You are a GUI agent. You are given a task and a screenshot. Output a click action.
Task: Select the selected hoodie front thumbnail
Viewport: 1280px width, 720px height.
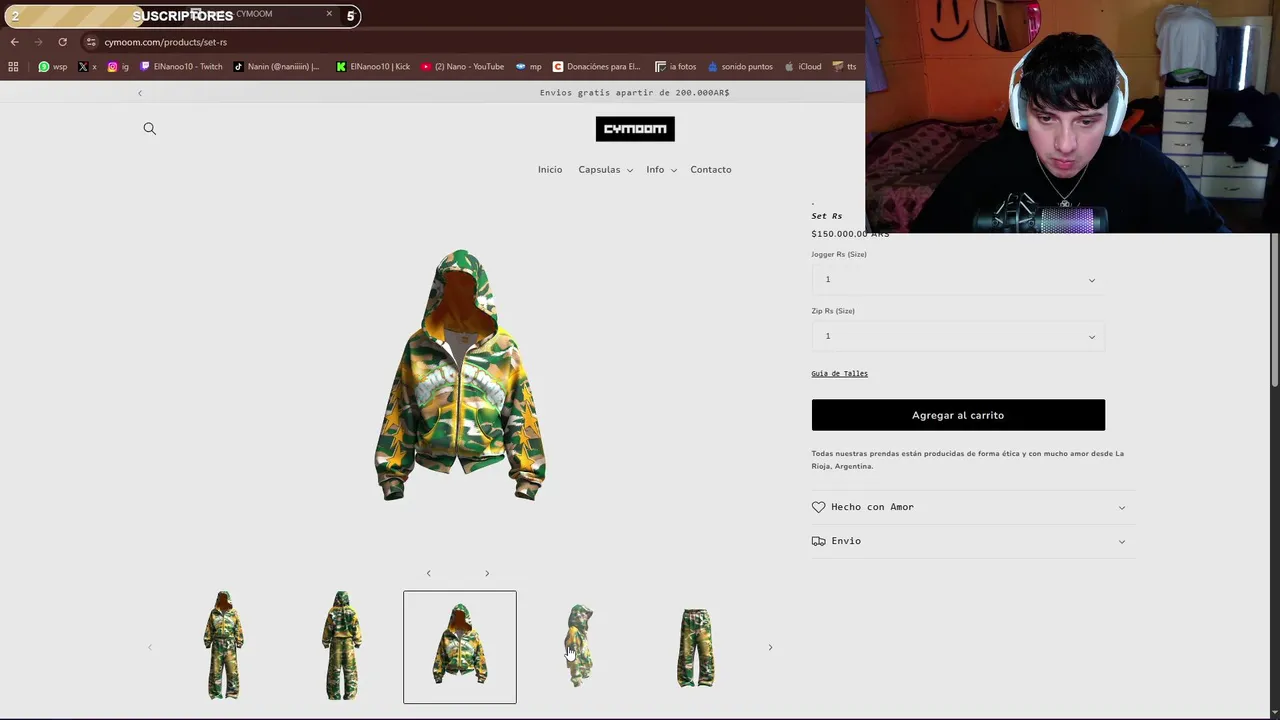point(460,647)
